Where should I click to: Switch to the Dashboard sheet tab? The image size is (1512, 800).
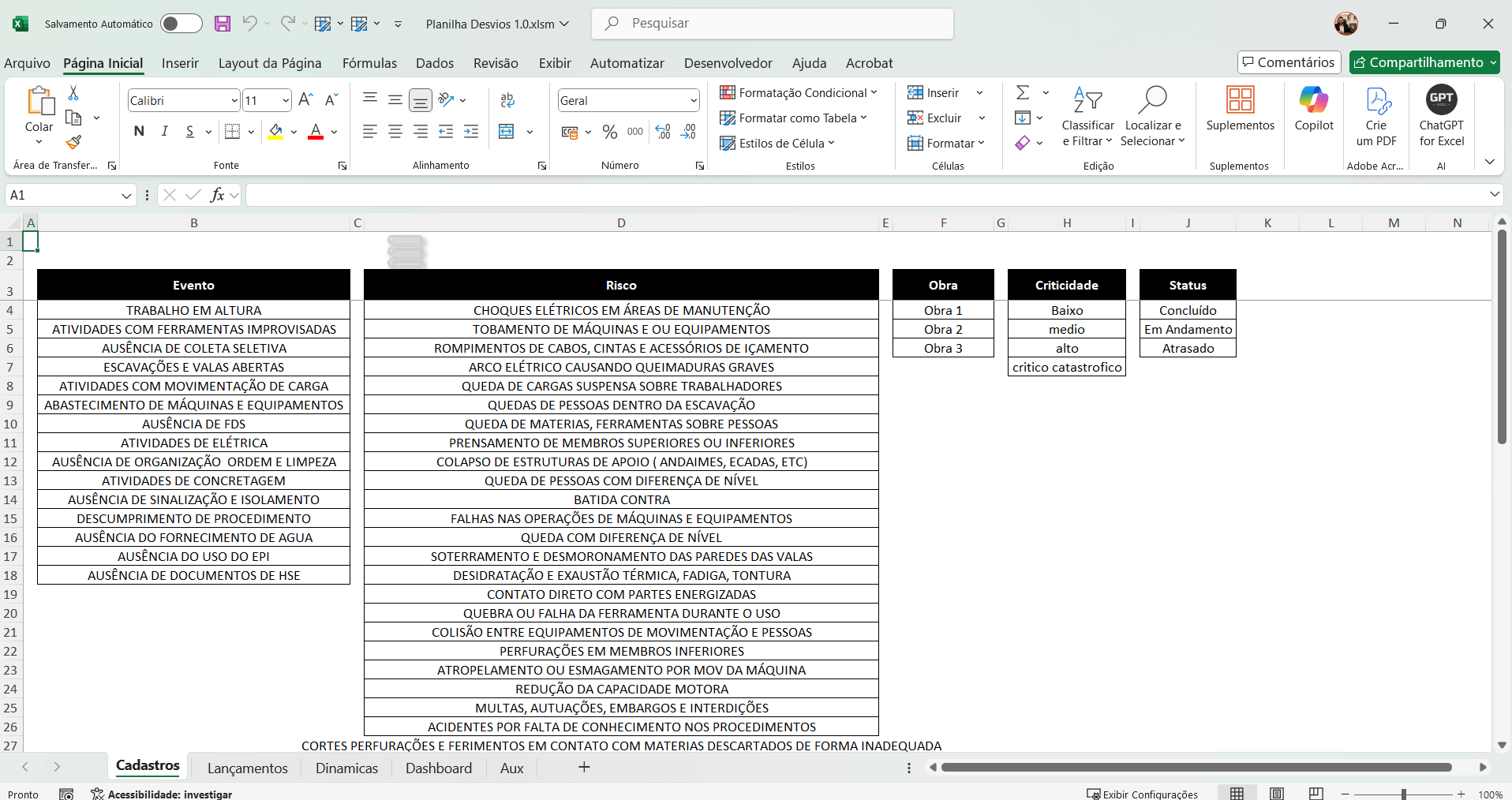click(438, 768)
